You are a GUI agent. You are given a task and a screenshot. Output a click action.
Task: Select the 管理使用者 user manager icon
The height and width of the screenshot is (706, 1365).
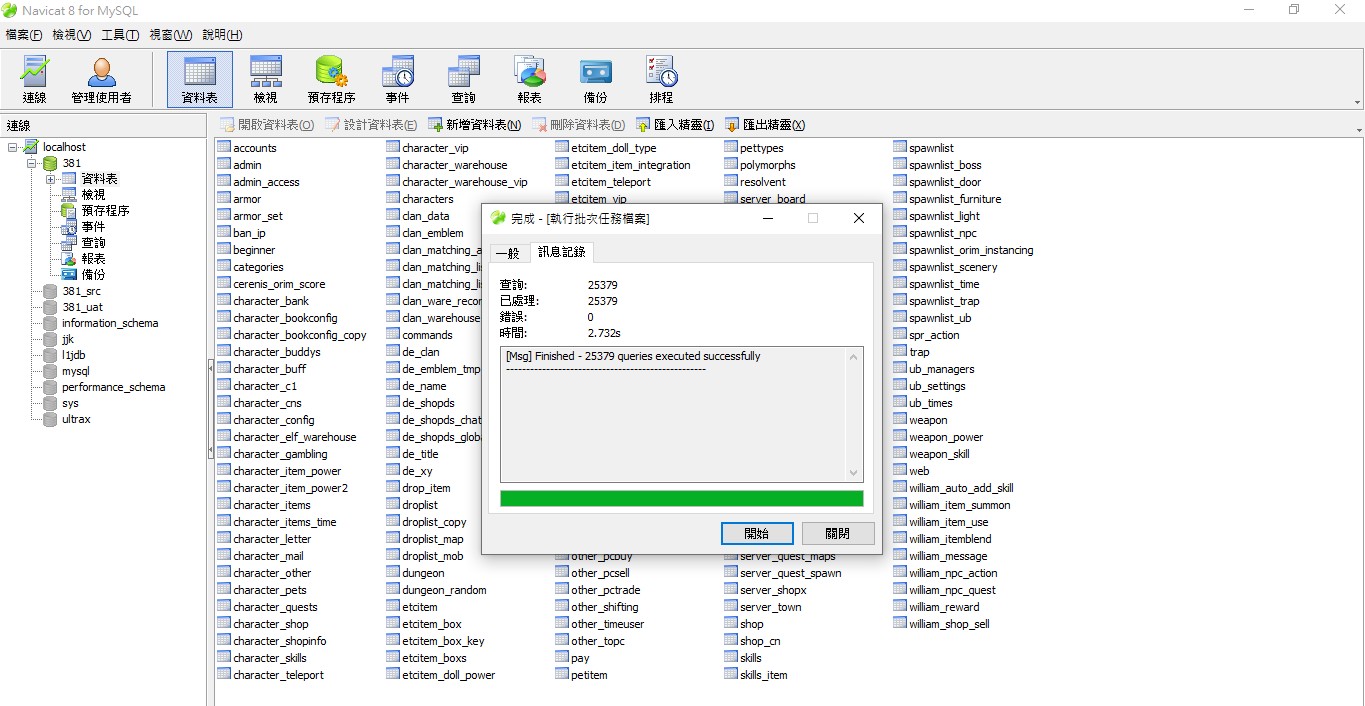click(x=101, y=80)
